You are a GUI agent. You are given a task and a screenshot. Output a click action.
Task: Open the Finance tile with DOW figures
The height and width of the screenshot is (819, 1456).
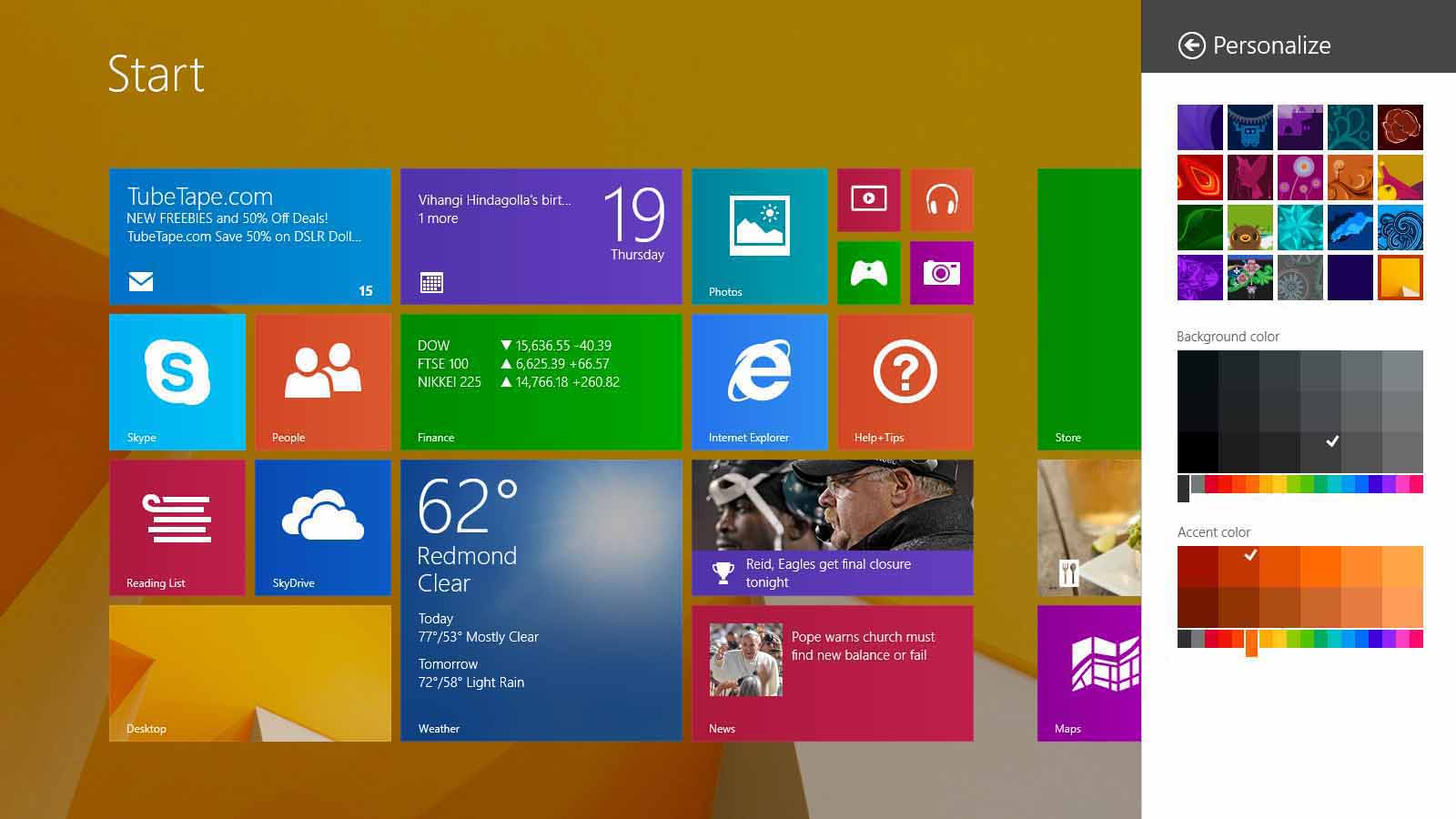tap(541, 382)
